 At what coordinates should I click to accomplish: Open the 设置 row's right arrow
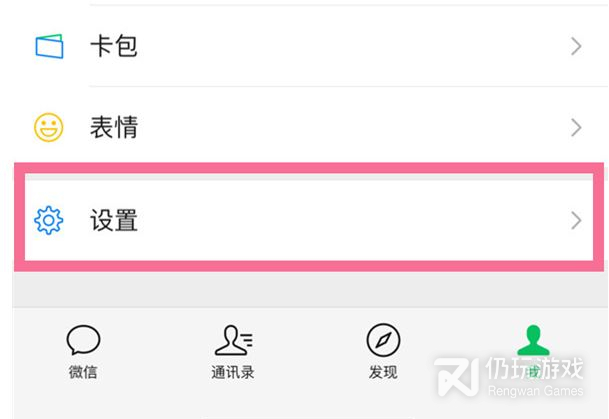[576, 220]
